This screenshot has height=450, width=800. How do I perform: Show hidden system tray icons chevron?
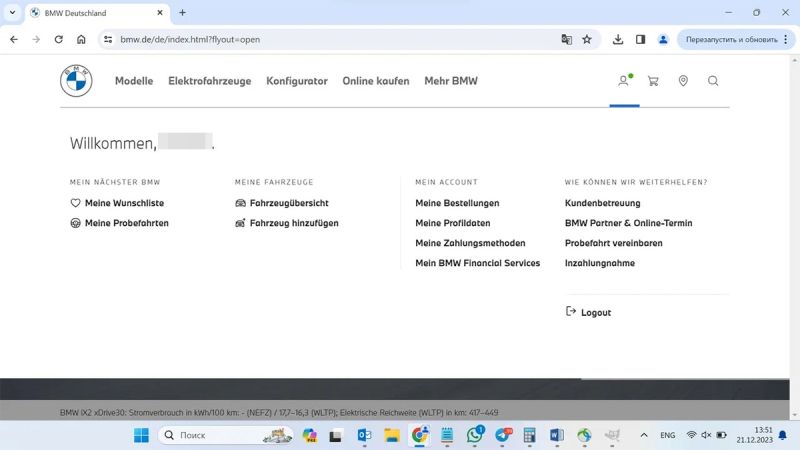point(643,435)
